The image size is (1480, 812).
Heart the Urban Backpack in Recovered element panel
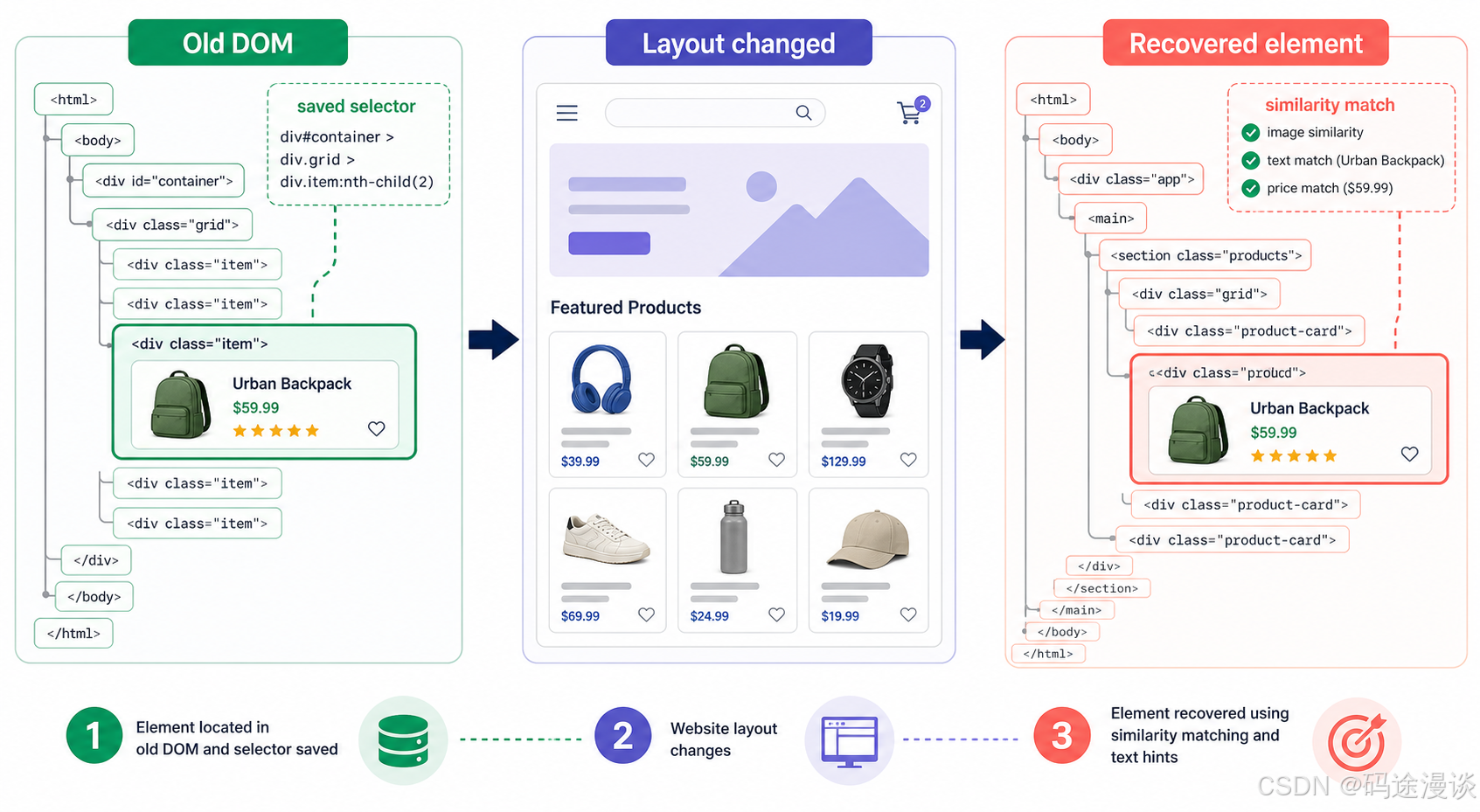[1409, 454]
